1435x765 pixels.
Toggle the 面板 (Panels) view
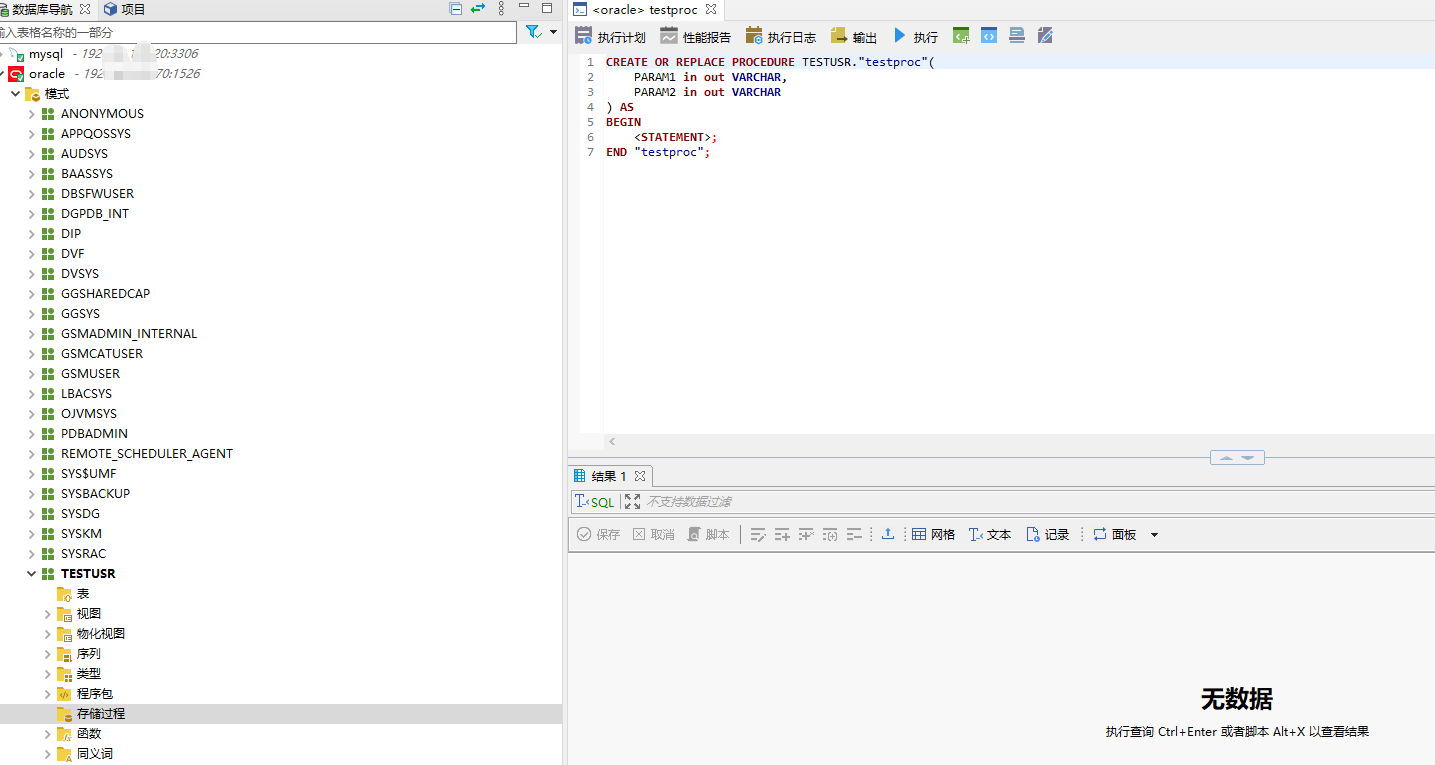[1114, 534]
